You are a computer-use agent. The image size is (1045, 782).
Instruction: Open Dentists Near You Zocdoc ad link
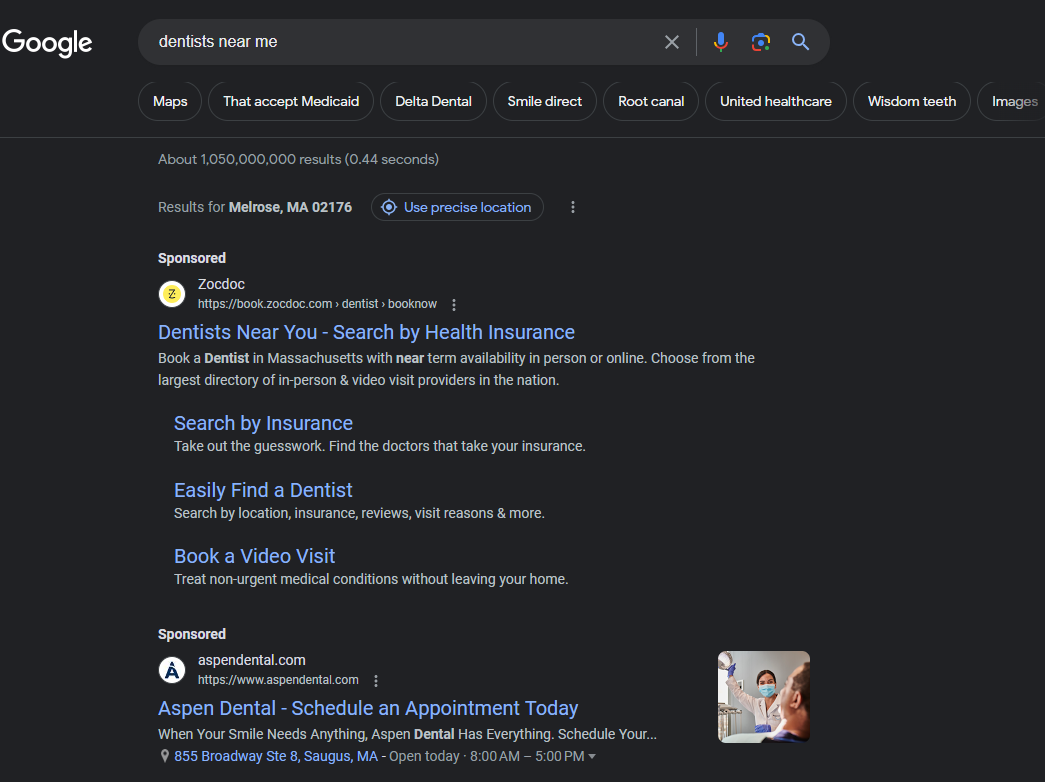click(367, 332)
